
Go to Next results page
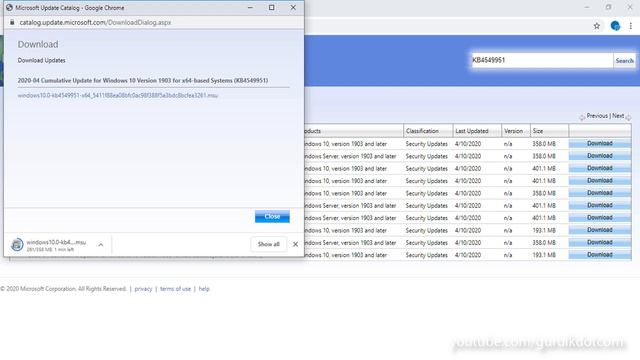click(618, 116)
